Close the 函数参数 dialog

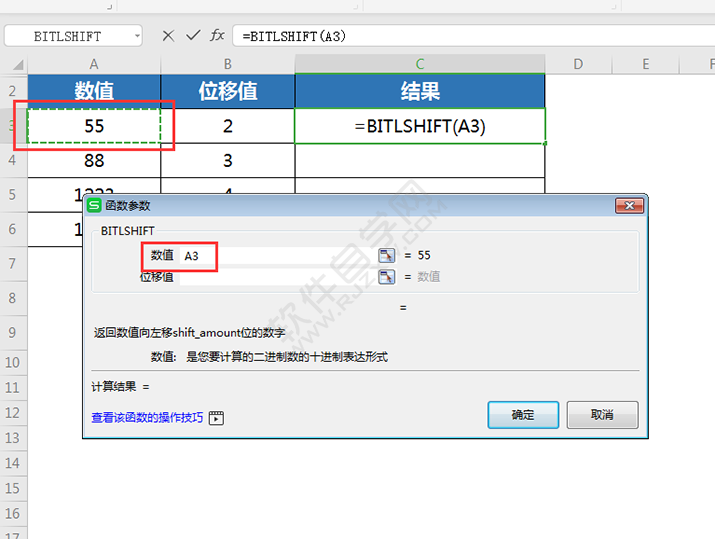(x=629, y=206)
